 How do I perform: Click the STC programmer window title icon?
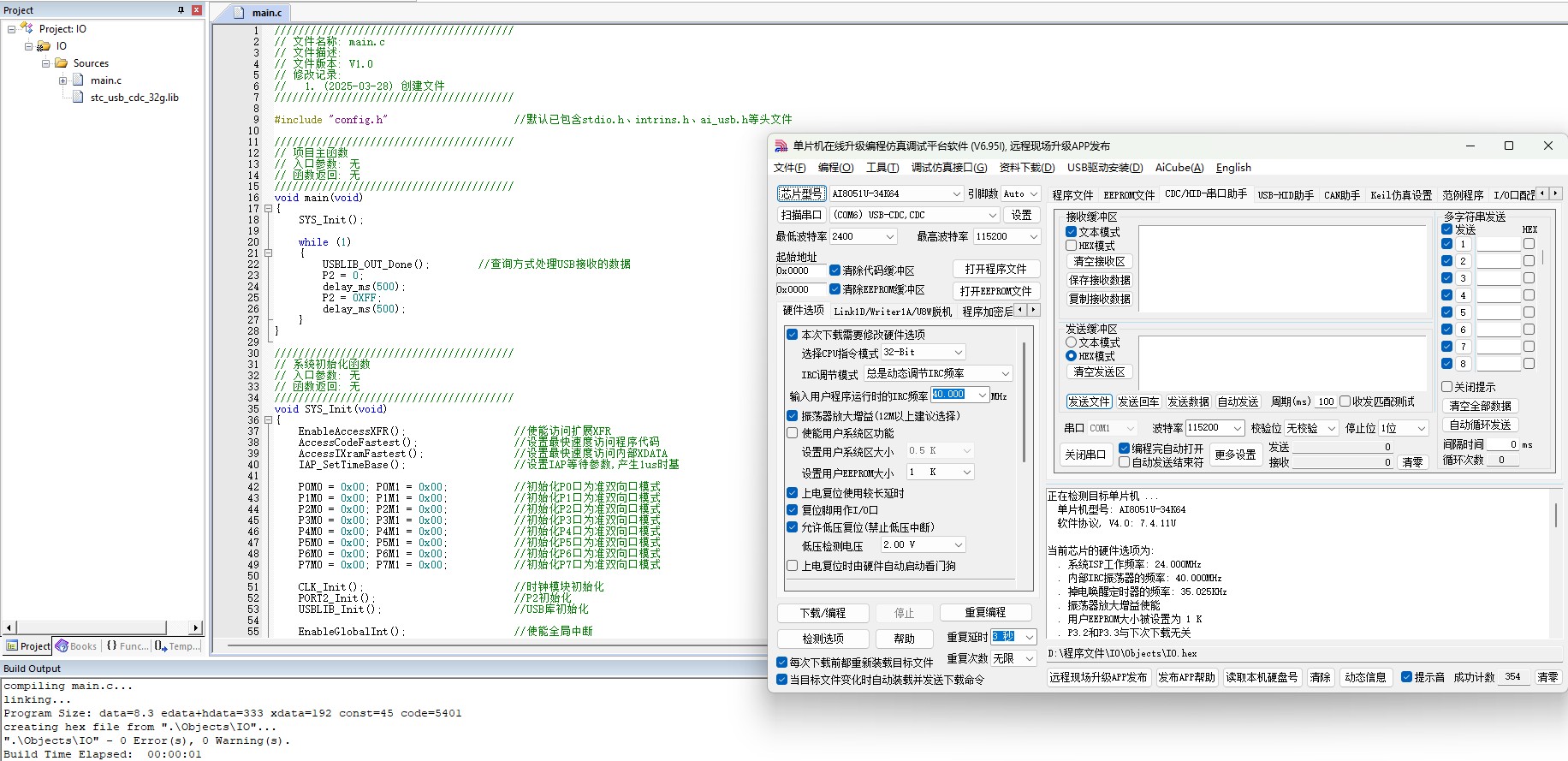click(x=781, y=146)
